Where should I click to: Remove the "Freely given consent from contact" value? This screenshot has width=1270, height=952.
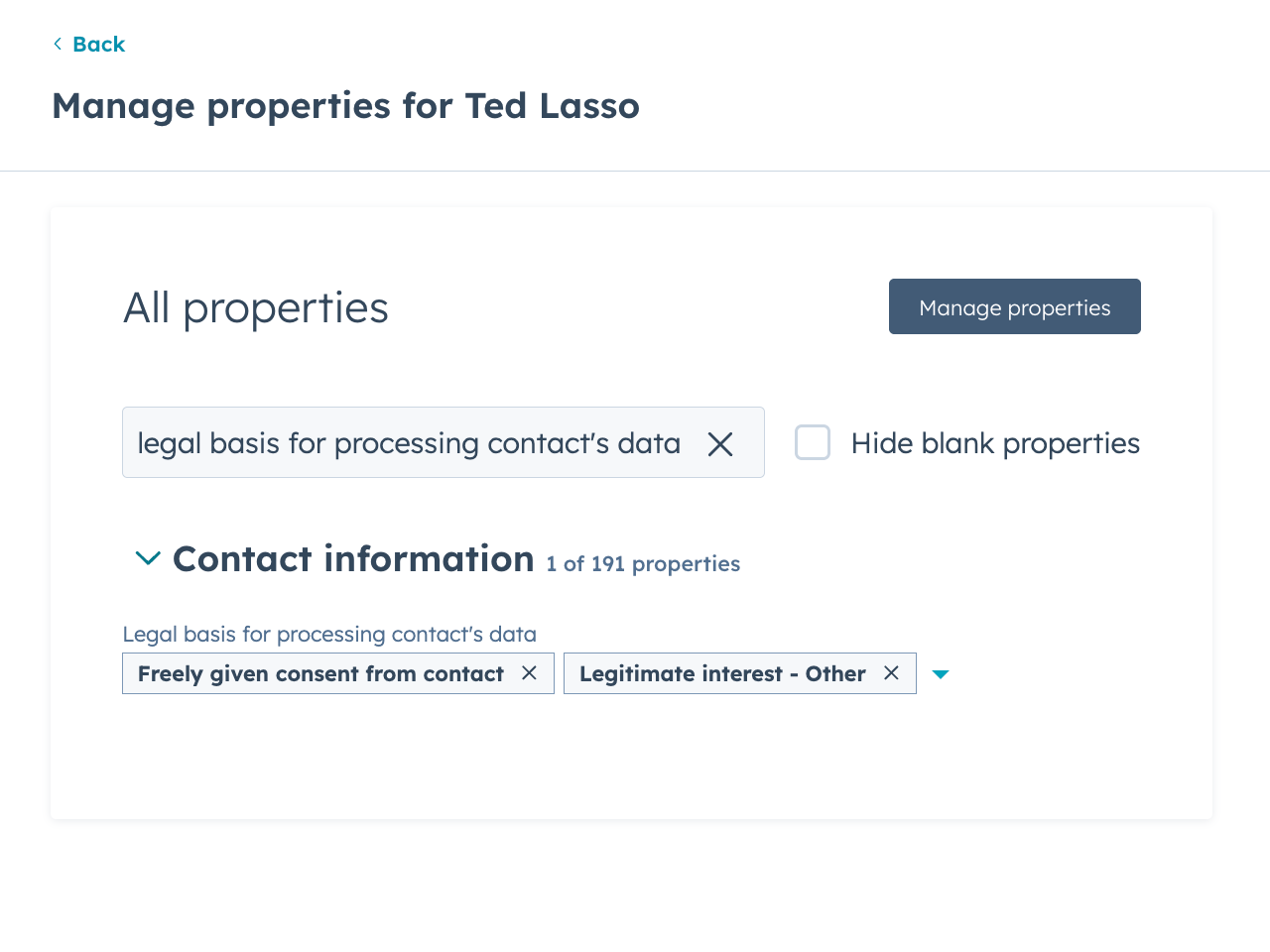[x=529, y=673]
